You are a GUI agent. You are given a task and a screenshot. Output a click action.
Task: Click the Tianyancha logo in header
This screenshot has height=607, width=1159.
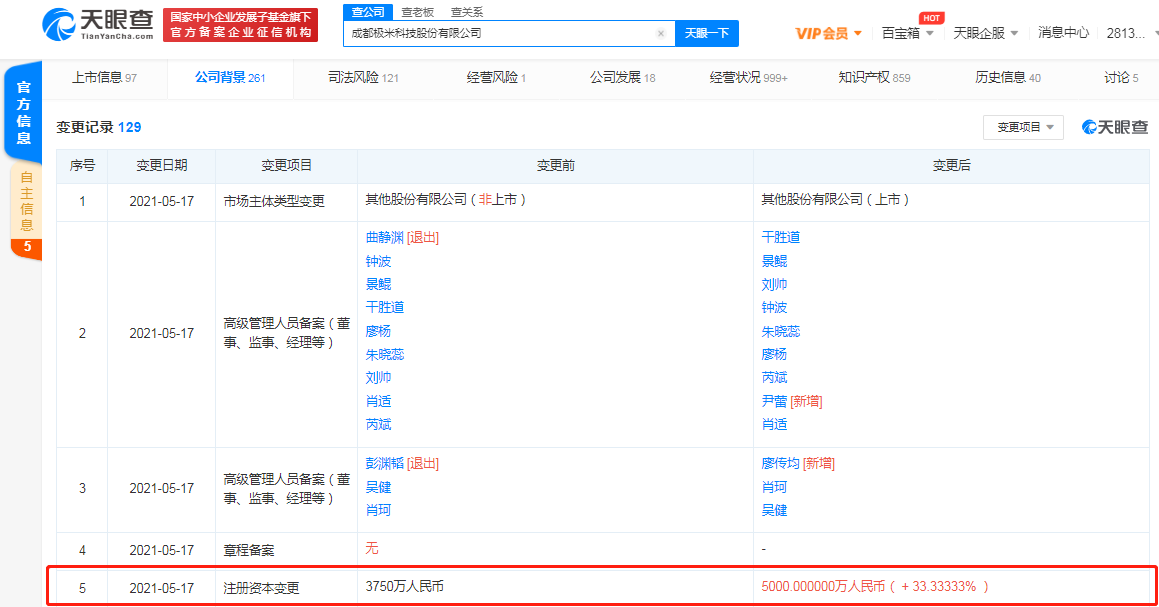click(x=98, y=25)
